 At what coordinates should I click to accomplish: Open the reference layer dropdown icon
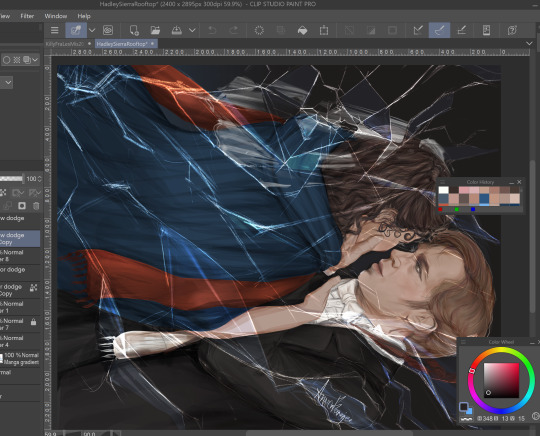(18, 193)
